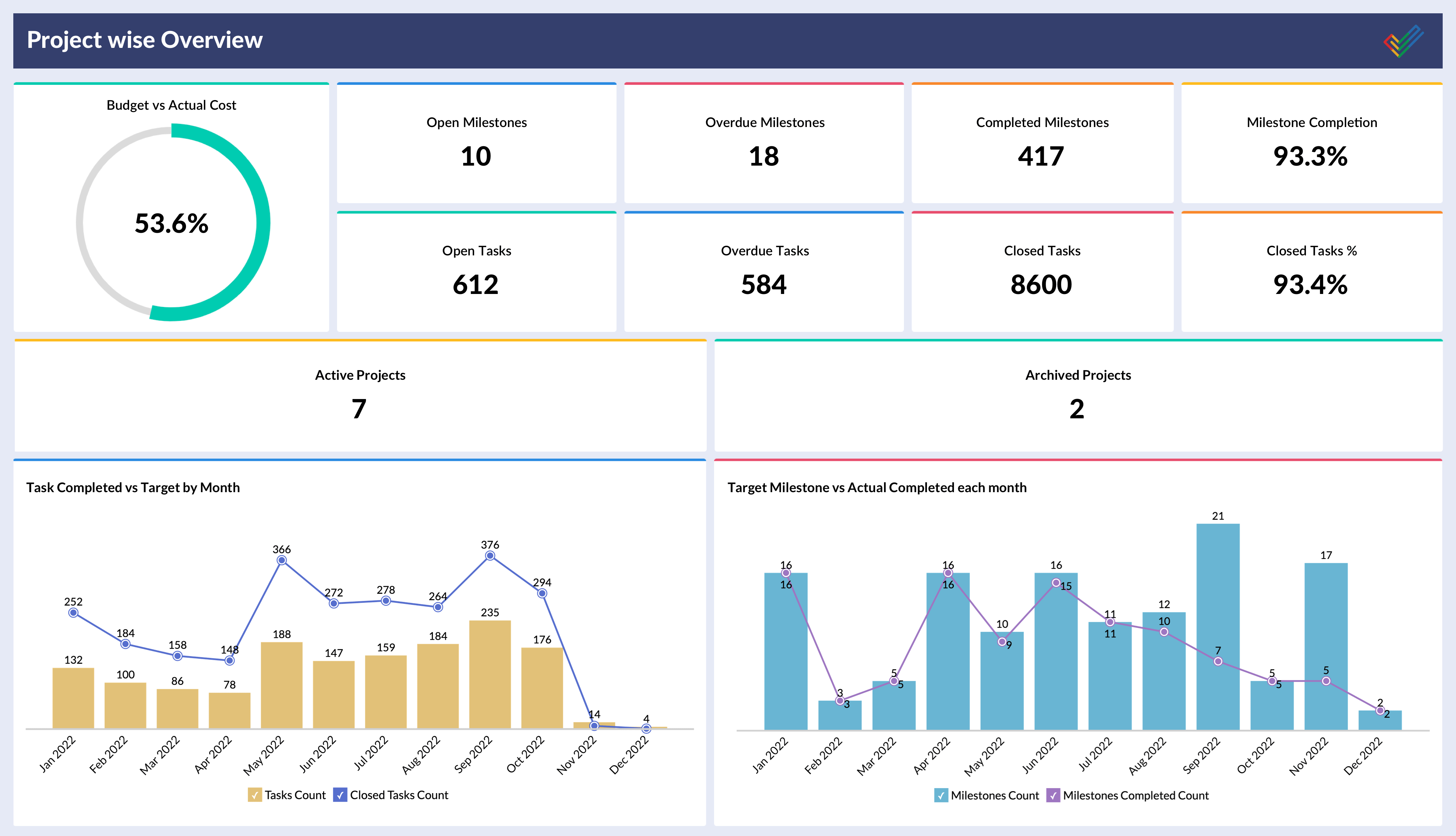Click the Closed Tasks value 8600
The height and width of the screenshot is (836, 1456).
pyautogui.click(x=1041, y=285)
